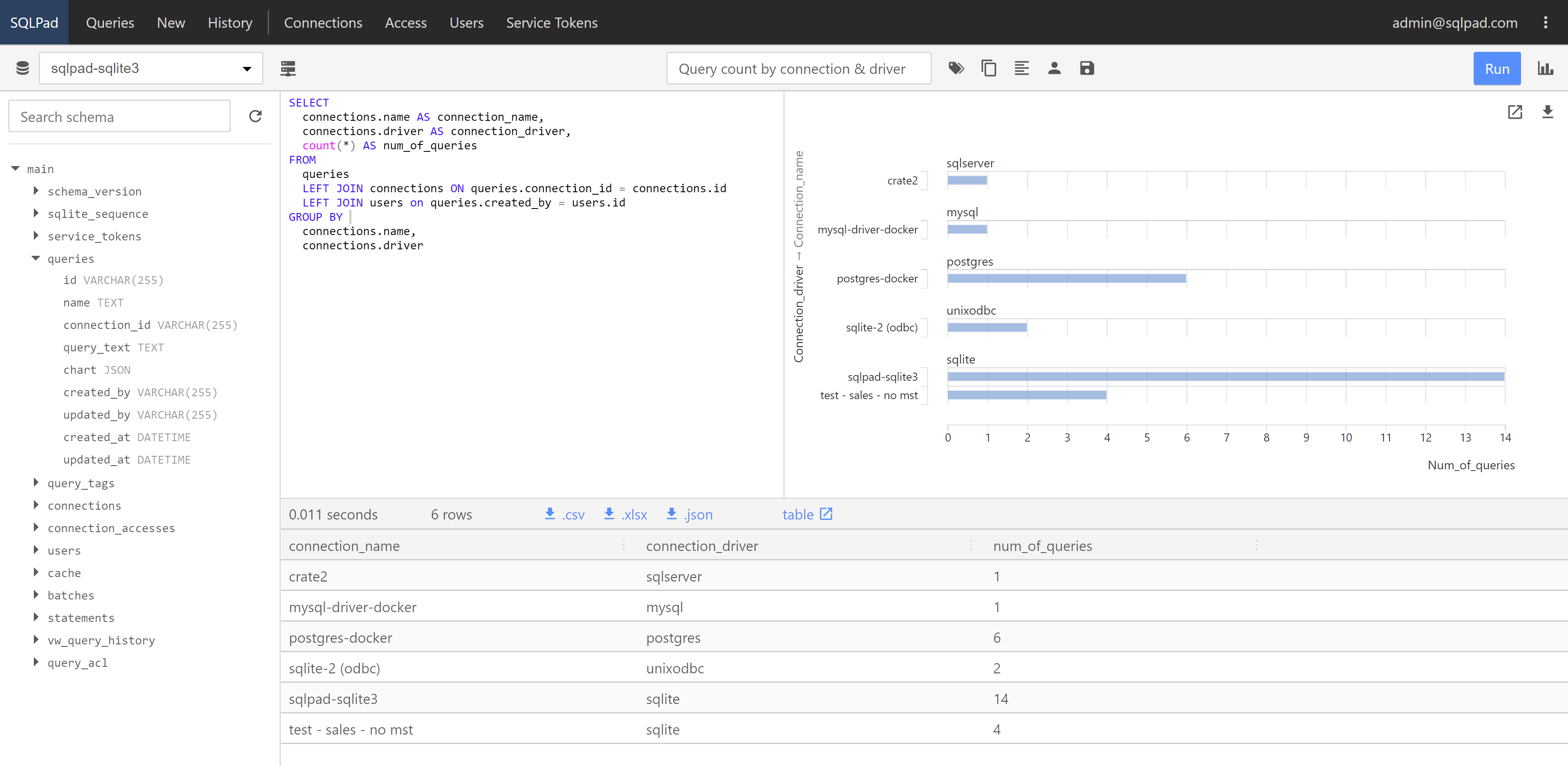1568x766 pixels.
Task: Collapse the main schema node
Action: coord(15,169)
